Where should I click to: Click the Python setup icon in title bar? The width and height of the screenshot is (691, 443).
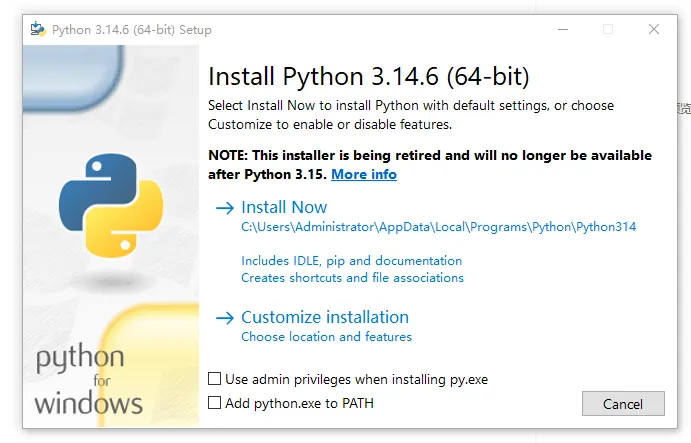click(38, 30)
